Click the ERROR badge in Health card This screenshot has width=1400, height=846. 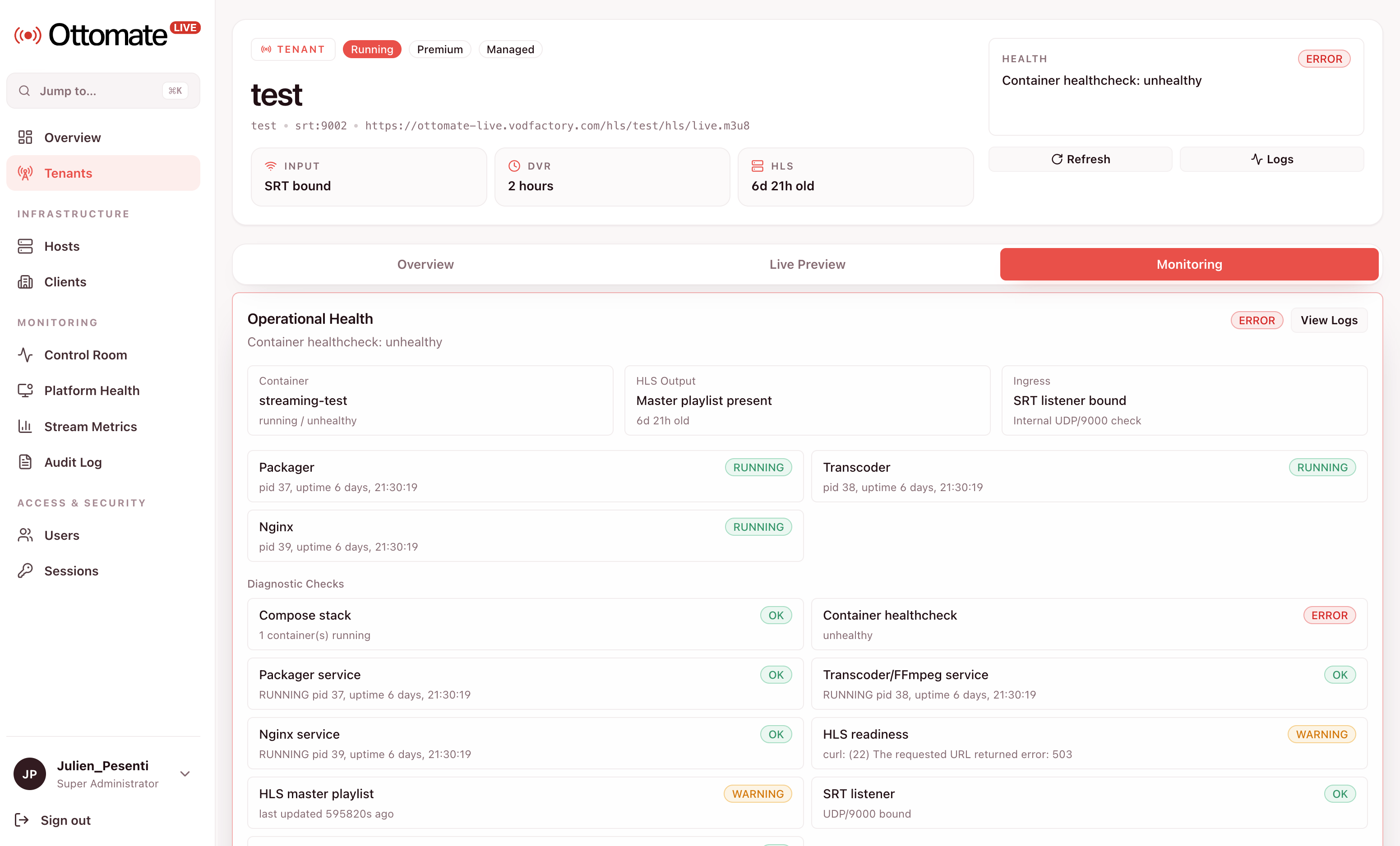pyautogui.click(x=1324, y=59)
